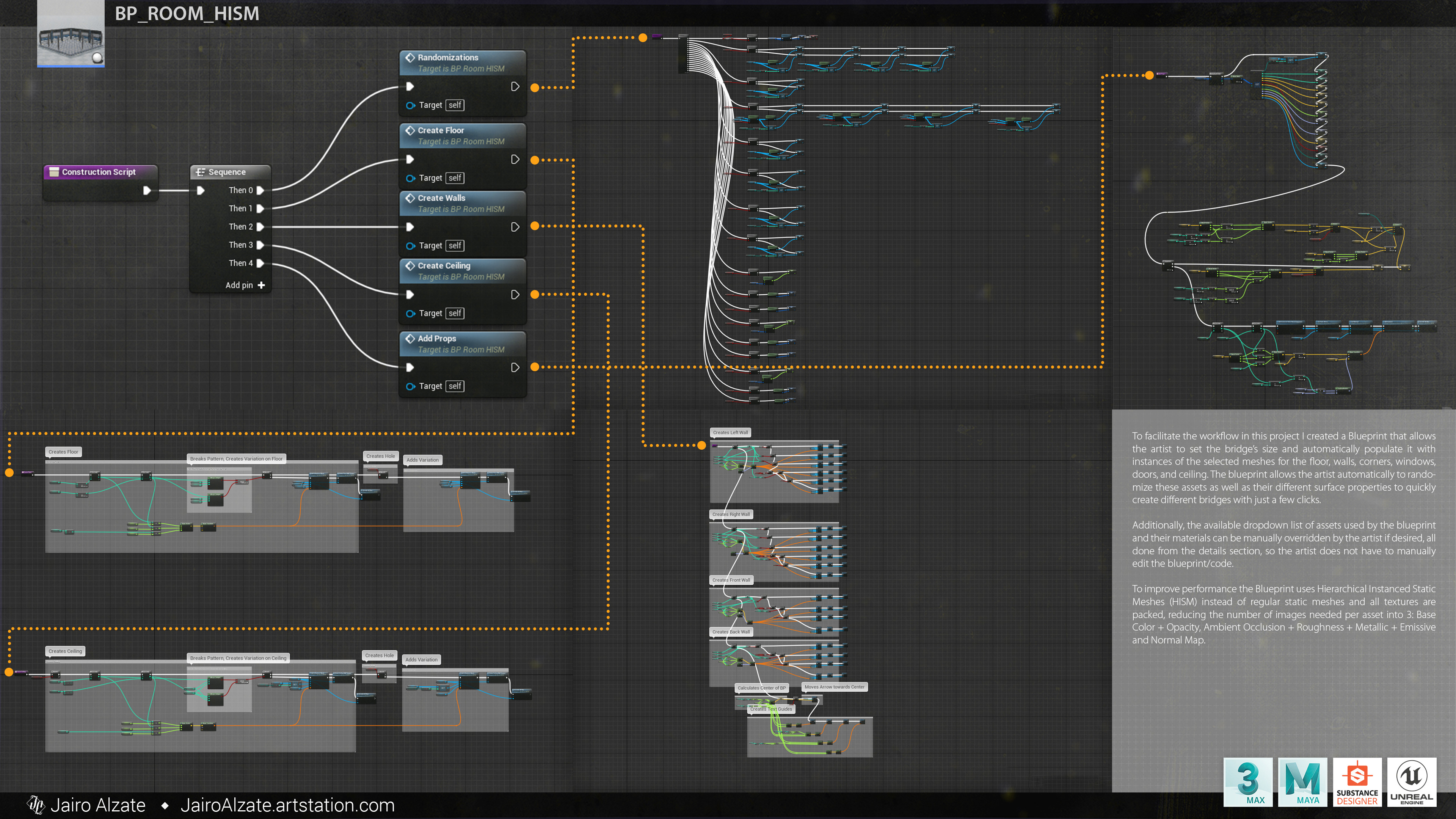Open JairoAlzate.artstation.com link

click(287, 805)
